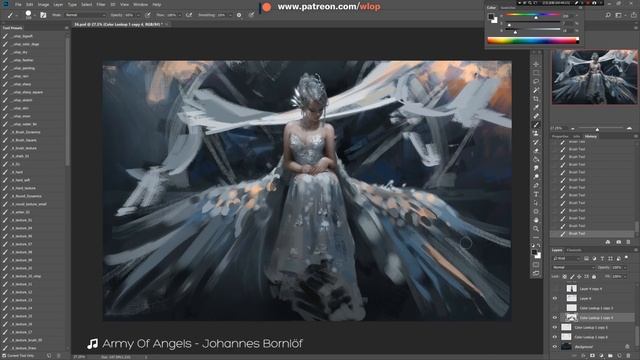Screen dimensions: 640x360
Task: Toggle Current Tool Only checkbox
Action: tap(4, 356)
